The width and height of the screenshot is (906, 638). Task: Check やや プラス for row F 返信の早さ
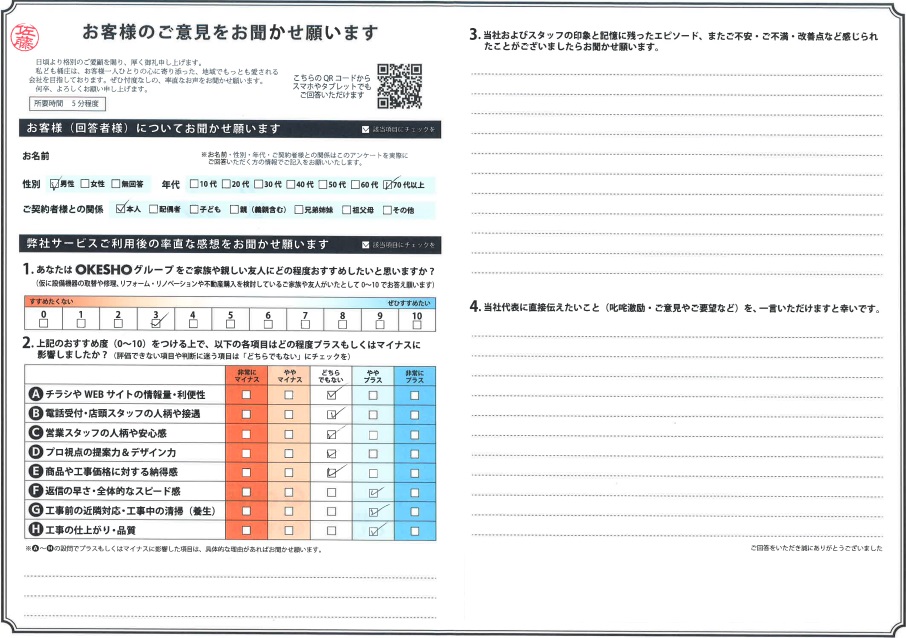(374, 492)
